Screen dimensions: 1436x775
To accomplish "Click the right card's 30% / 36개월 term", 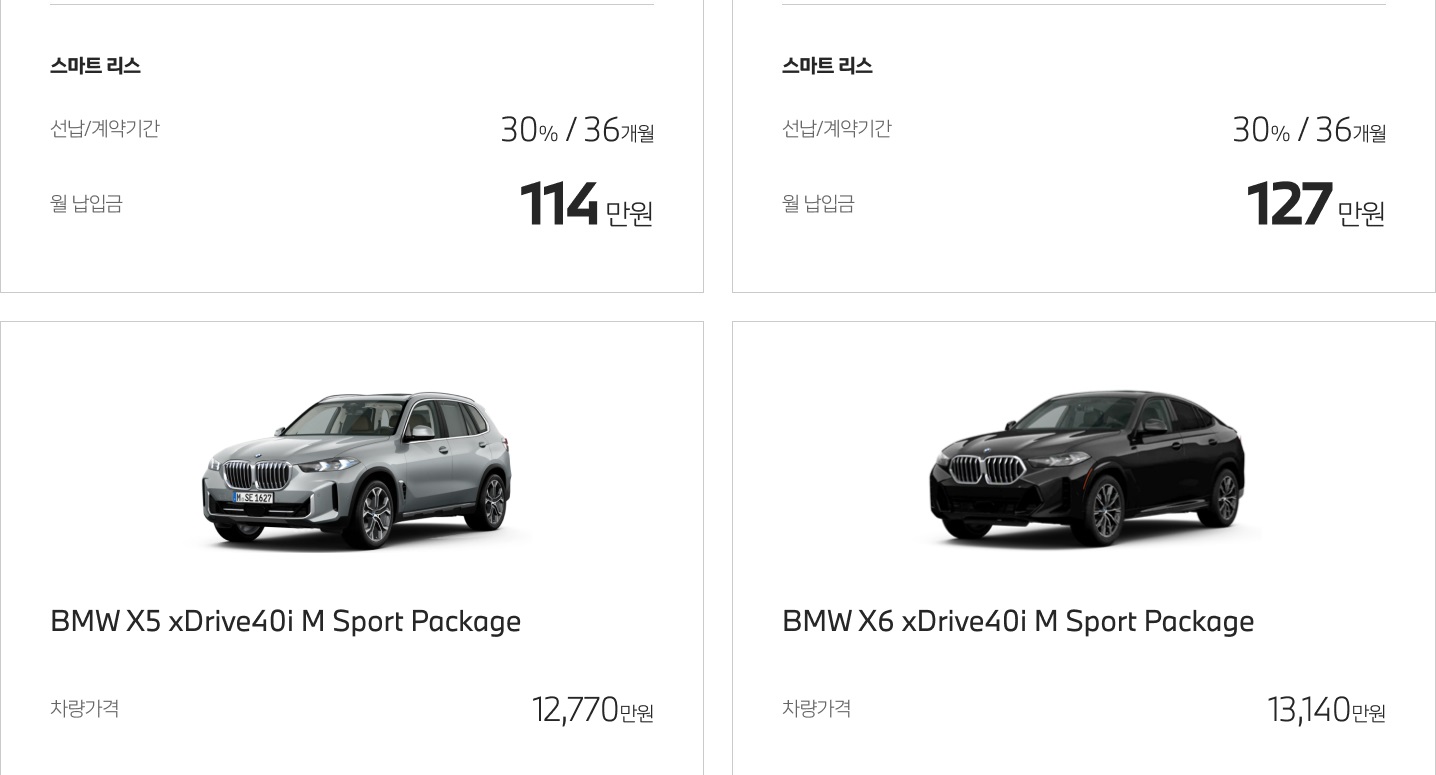I will (x=1309, y=130).
